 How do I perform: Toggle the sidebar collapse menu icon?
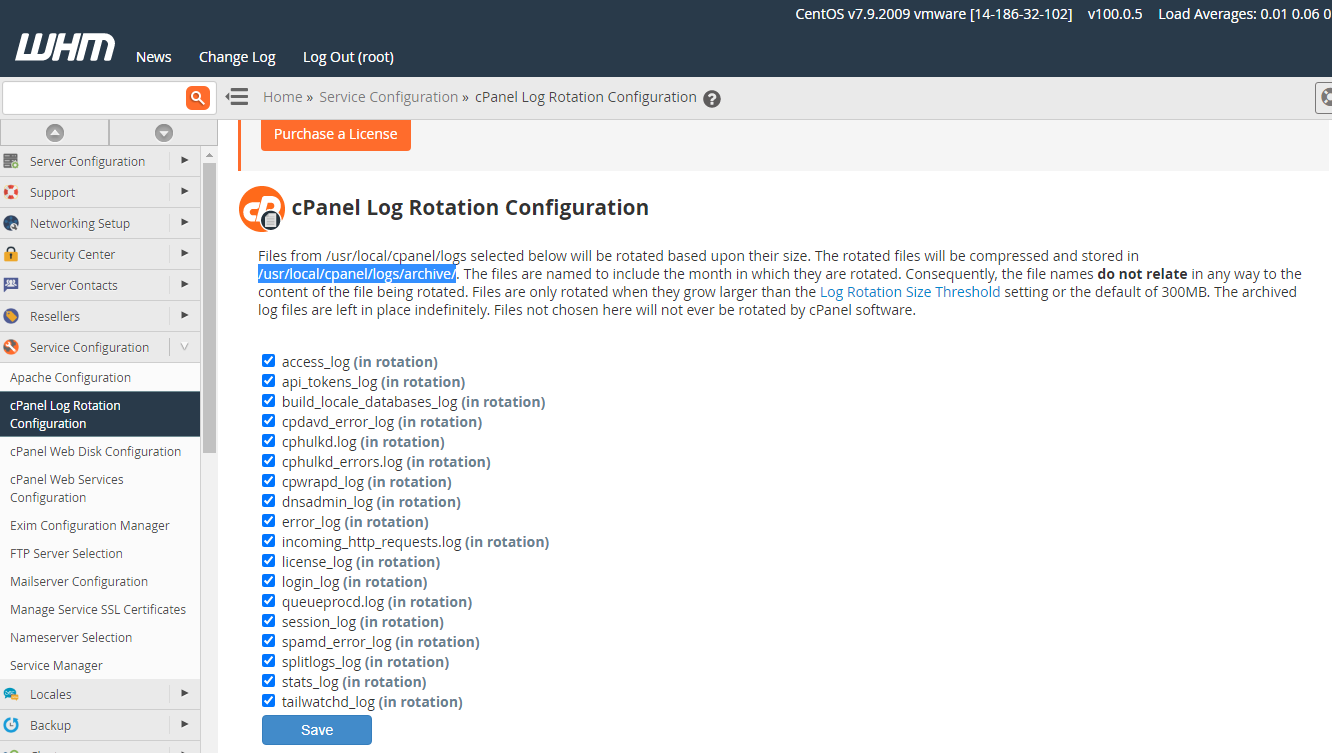237,97
